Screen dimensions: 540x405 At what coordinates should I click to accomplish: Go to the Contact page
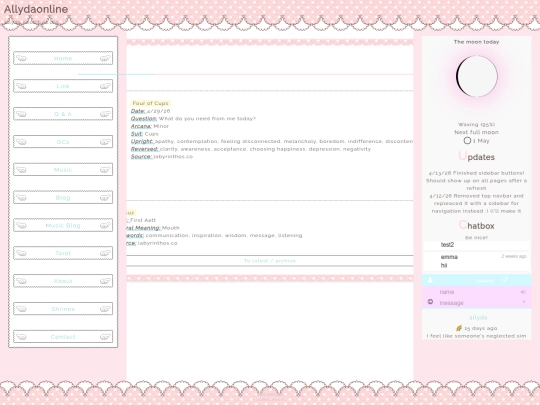point(63,337)
